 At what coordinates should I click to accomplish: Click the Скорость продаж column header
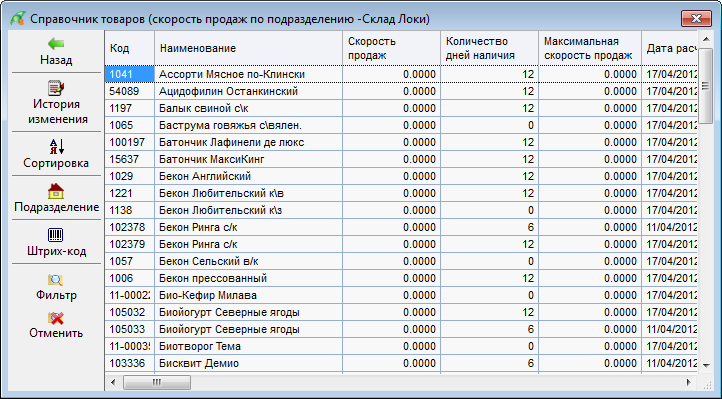coord(391,48)
